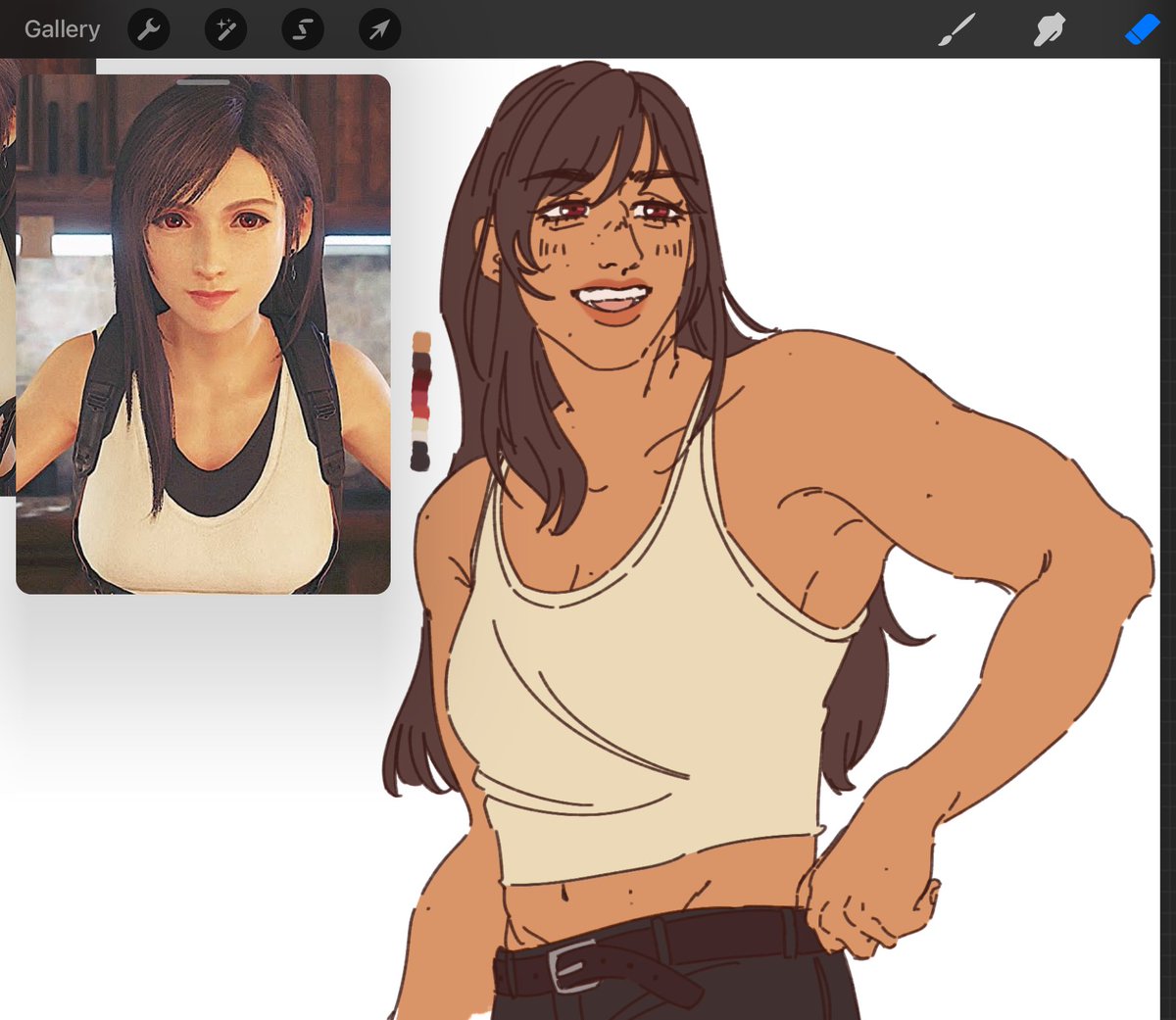This screenshot has height=1020, width=1176.
Task: Return to the Gallery
Action: (62, 29)
